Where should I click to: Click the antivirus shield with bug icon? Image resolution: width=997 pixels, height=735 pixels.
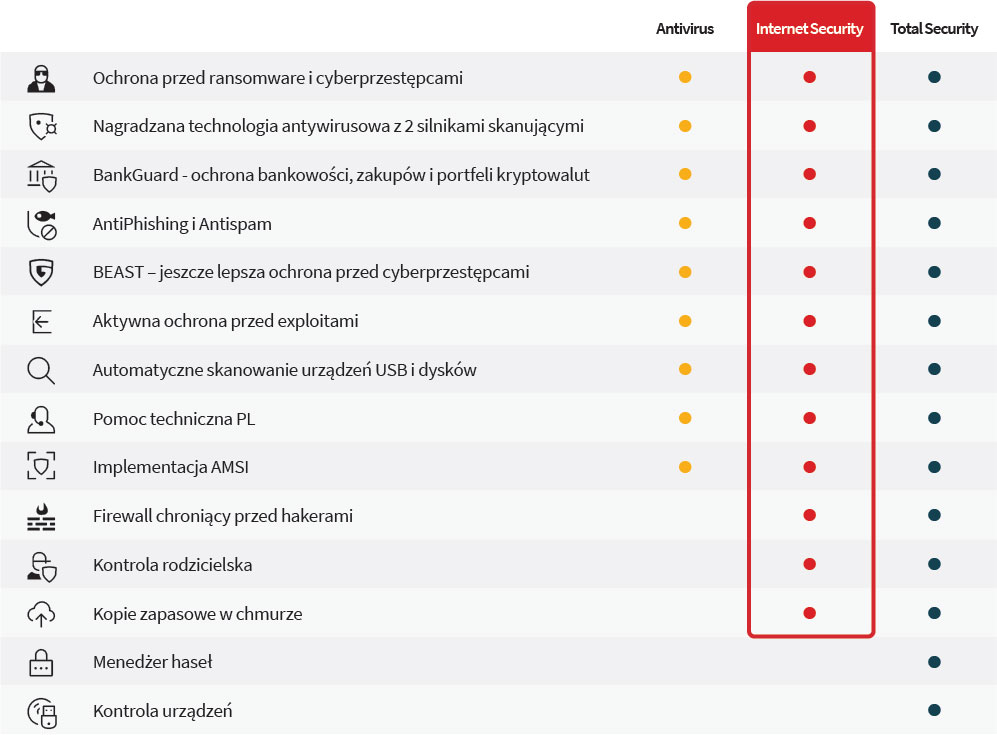41,126
